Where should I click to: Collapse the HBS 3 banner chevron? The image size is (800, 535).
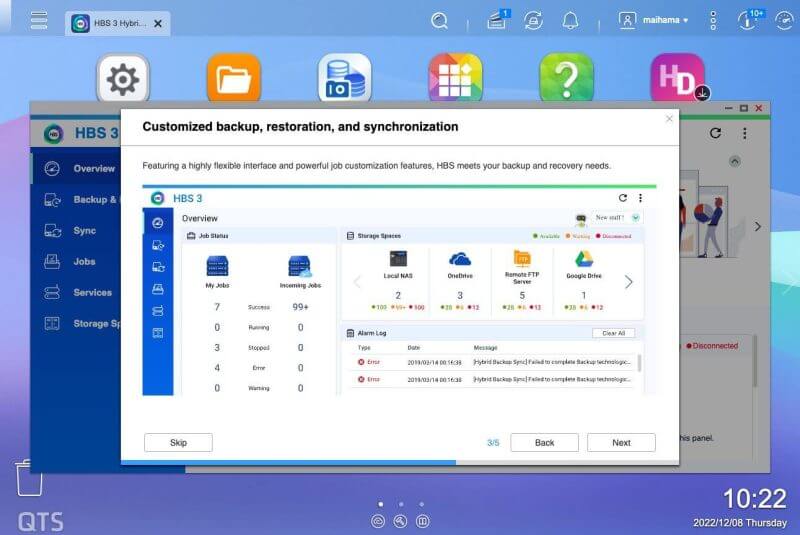[x=735, y=161]
